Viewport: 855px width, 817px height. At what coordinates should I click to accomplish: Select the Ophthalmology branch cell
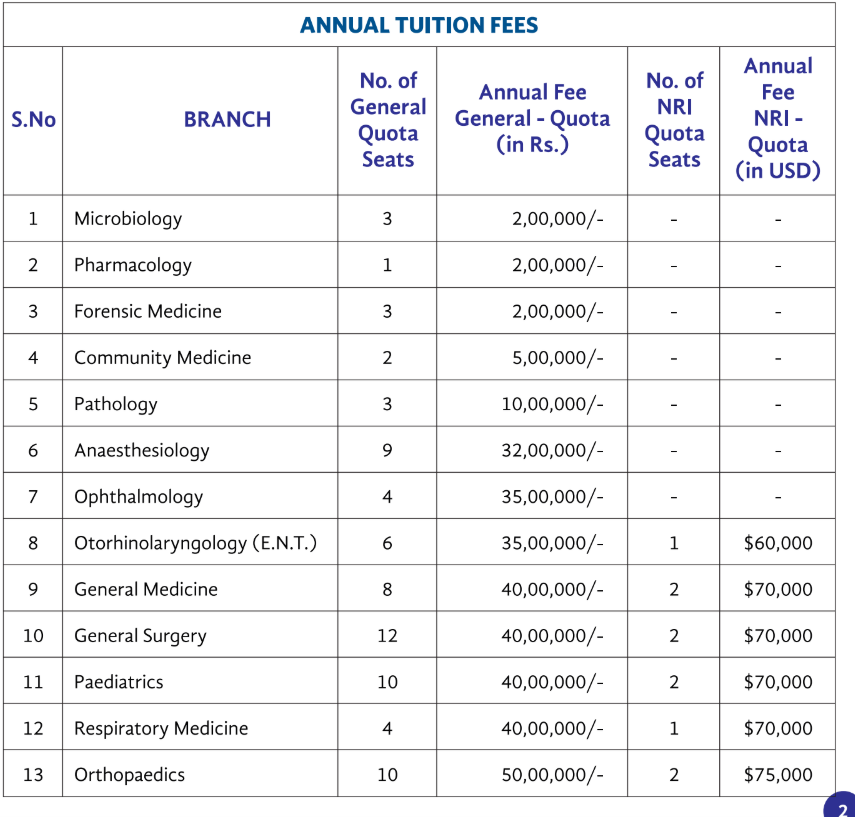point(138,497)
